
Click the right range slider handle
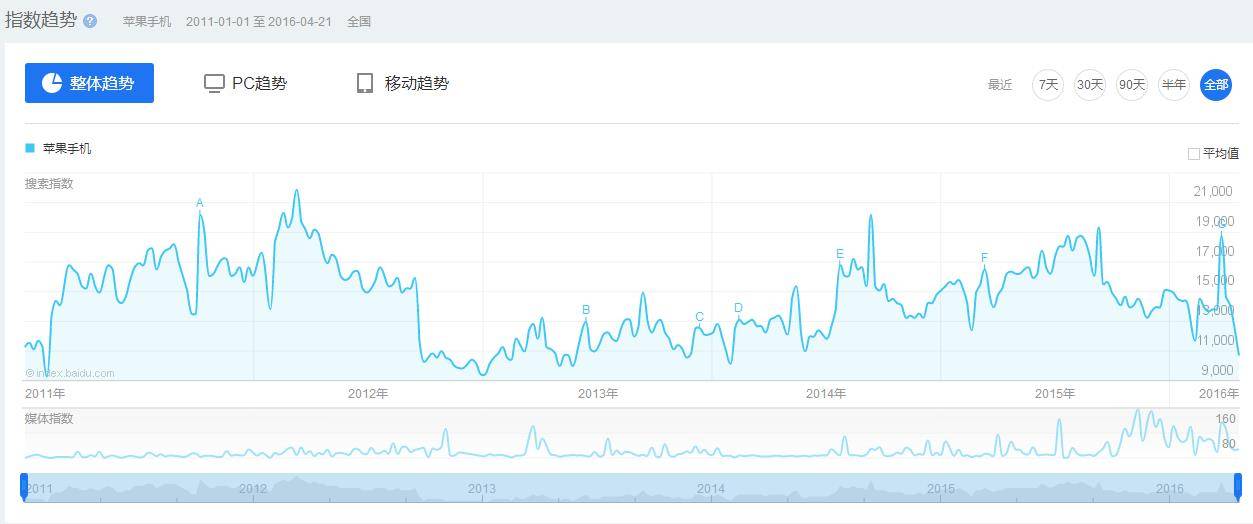pos(1237,486)
